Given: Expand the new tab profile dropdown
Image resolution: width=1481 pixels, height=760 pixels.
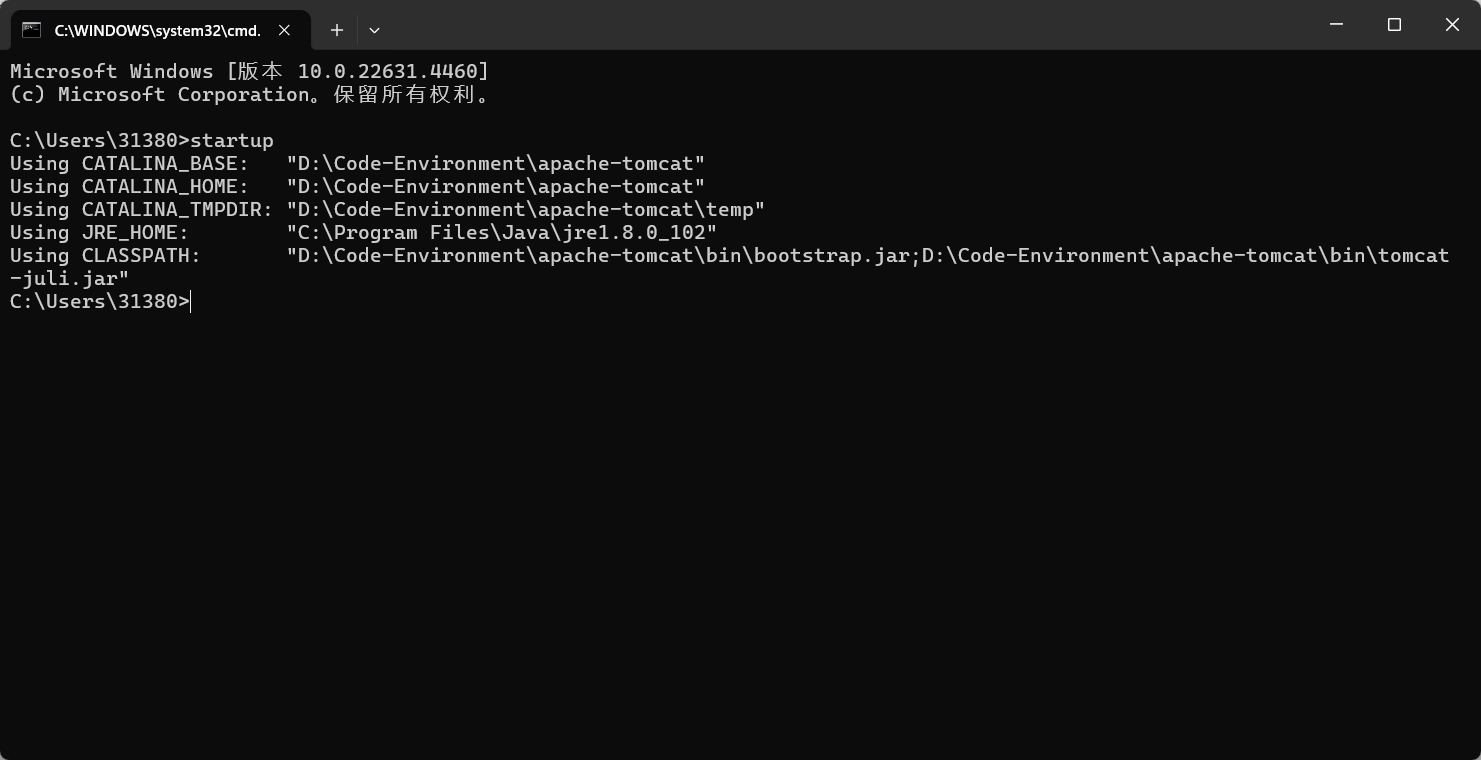Looking at the screenshot, I should click(374, 30).
